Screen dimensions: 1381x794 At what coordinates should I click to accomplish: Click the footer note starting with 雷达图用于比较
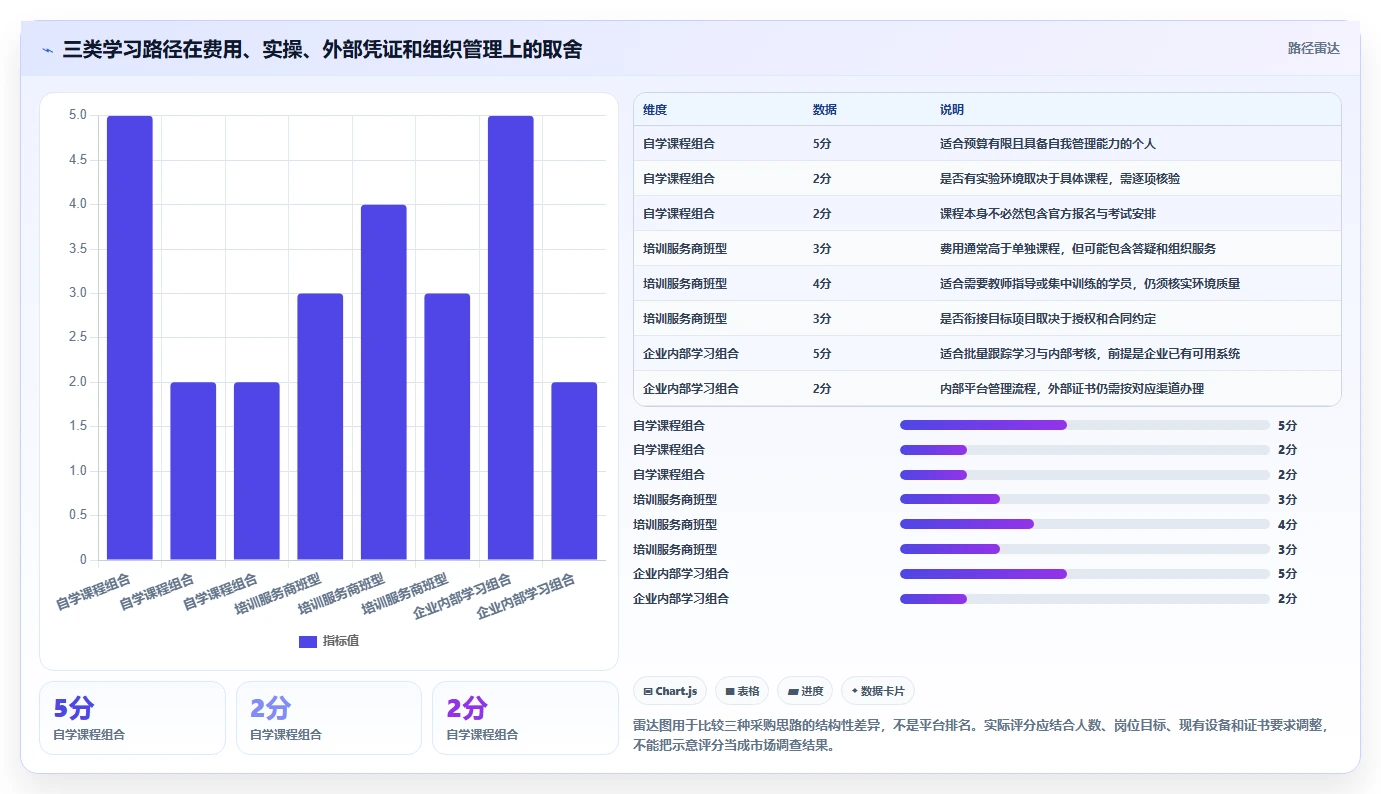coord(981,735)
